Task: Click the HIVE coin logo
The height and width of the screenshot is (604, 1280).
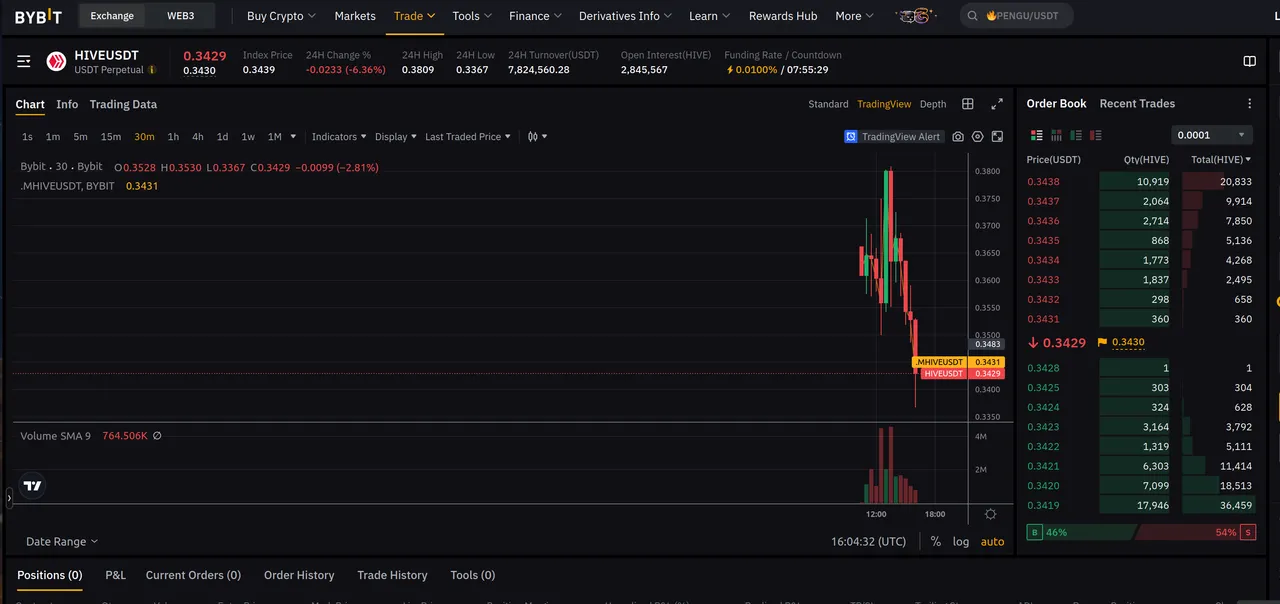Action: tap(56, 62)
